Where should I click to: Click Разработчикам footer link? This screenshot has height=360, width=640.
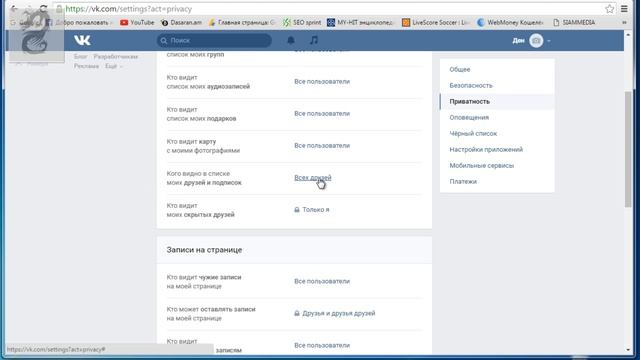[116, 56]
